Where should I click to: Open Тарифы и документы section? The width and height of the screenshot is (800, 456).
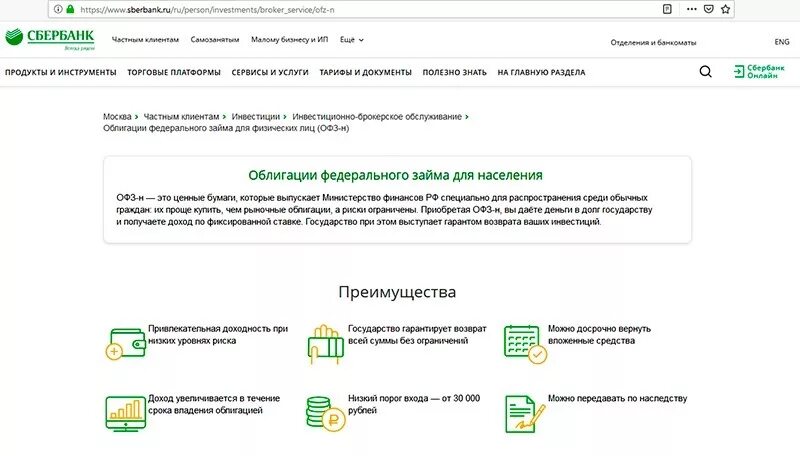(365, 72)
